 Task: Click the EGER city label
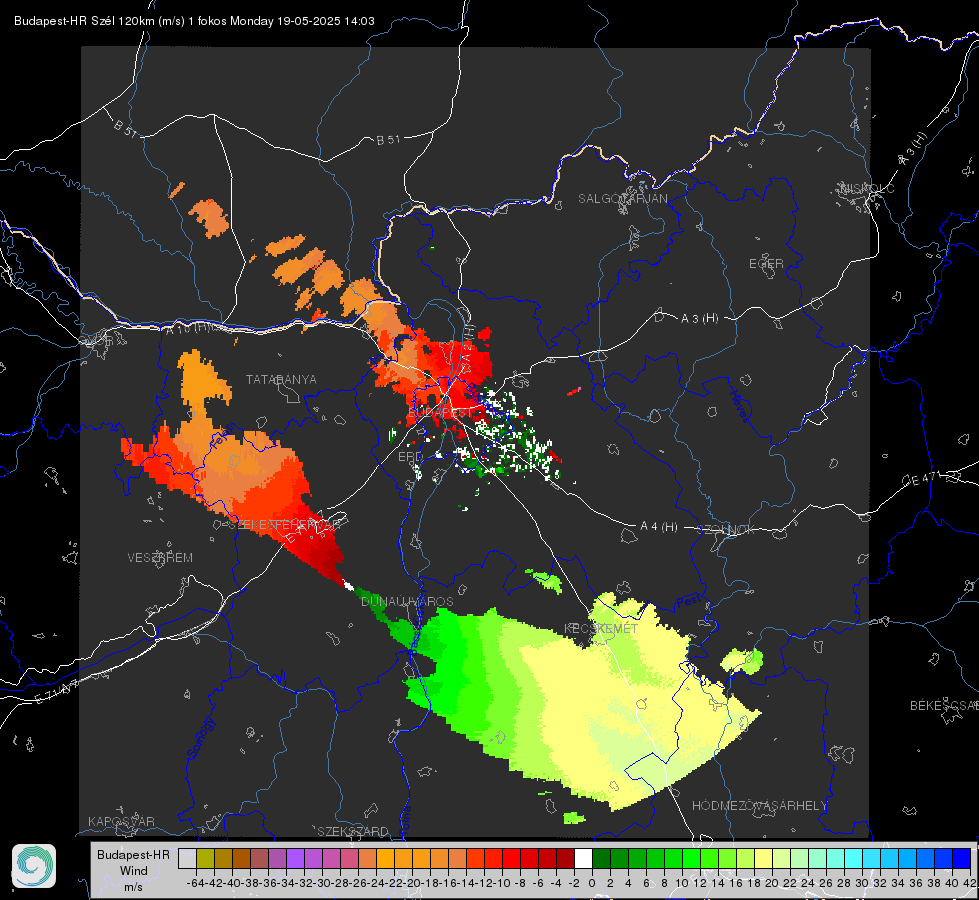tap(766, 264)
